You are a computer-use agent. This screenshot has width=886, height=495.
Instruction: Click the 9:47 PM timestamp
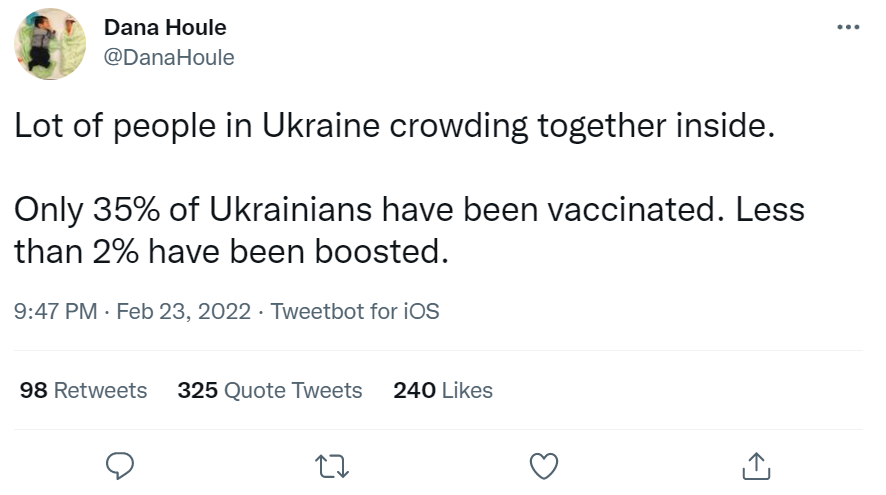coord(55,311)
